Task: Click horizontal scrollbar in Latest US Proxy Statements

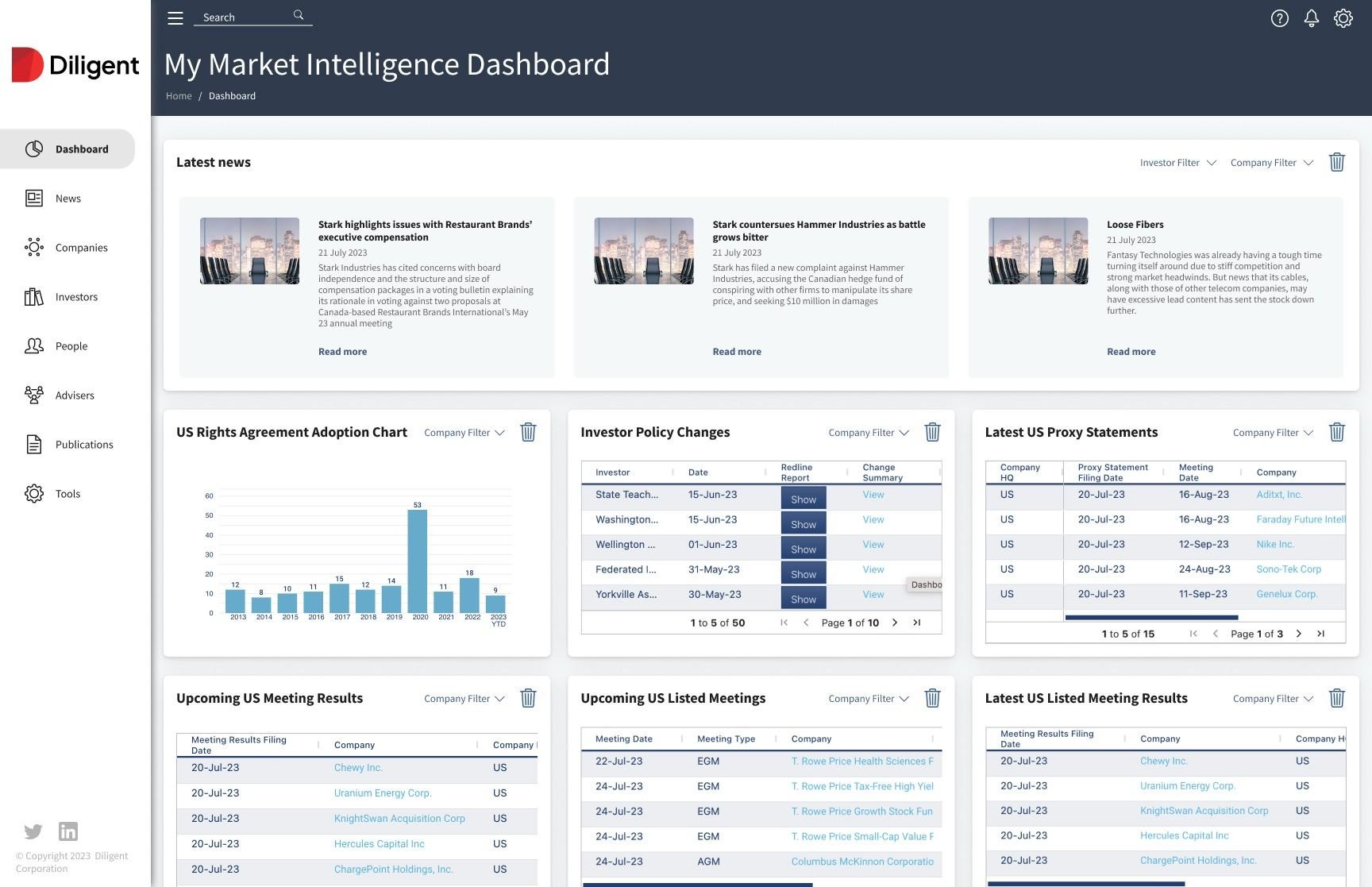Action: pos(1151,617)
